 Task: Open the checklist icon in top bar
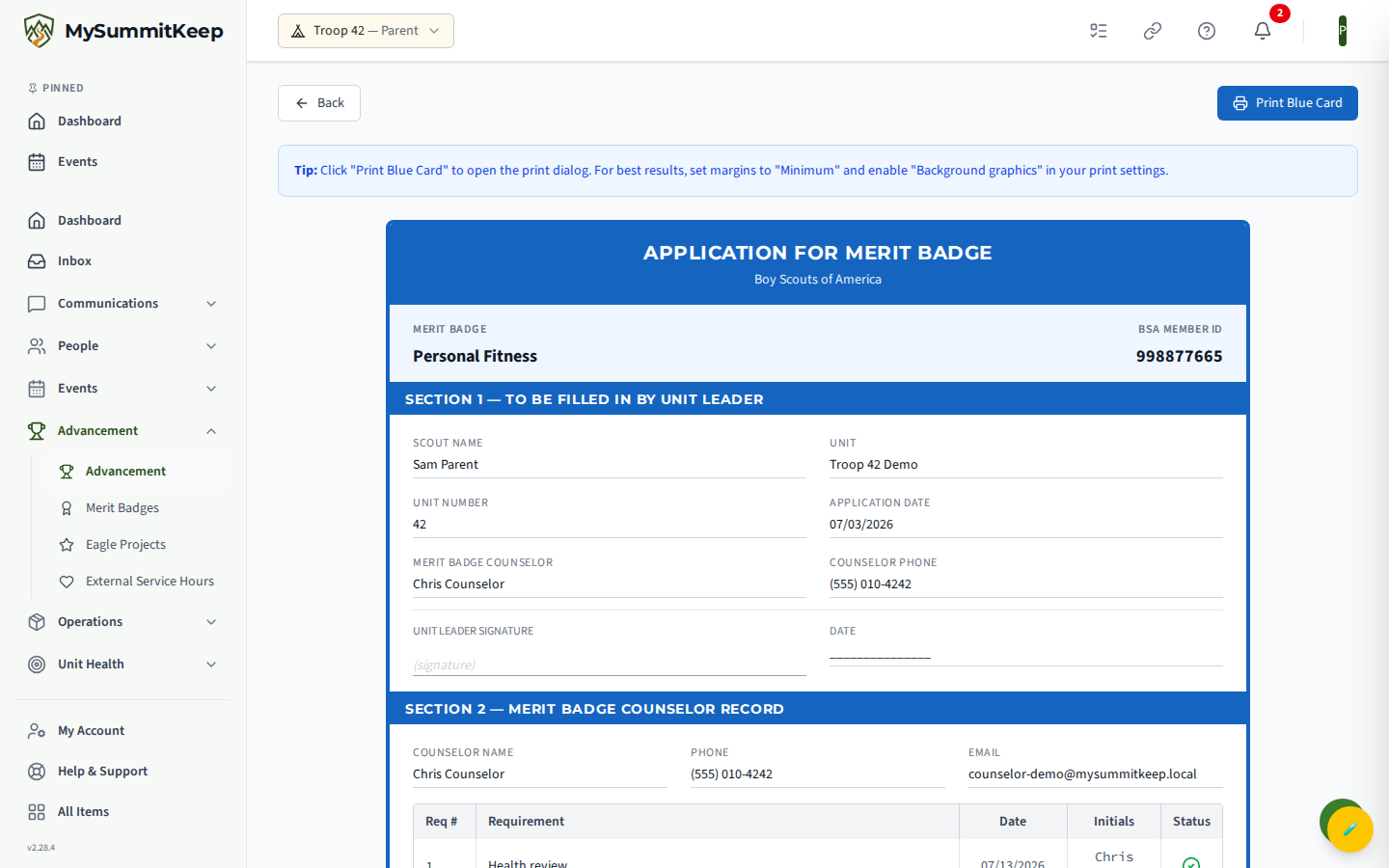click(x=1099, y=31)
